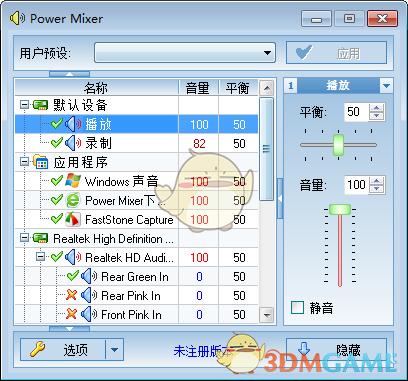Click the sound card icon beside 默认设备
The height and width of the screenshot is (381, 408).
coord(41,105)
